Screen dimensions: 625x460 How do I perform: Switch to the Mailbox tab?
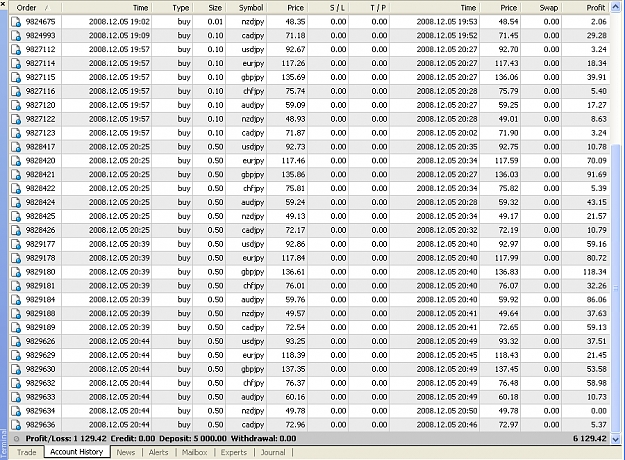(195, 452)
